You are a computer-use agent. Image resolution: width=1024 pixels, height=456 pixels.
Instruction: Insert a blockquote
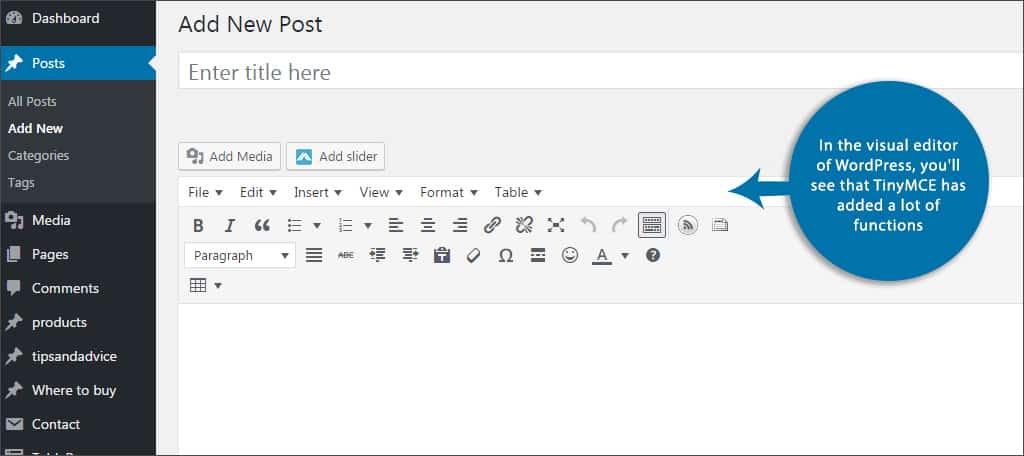click(x=262, y=226)
